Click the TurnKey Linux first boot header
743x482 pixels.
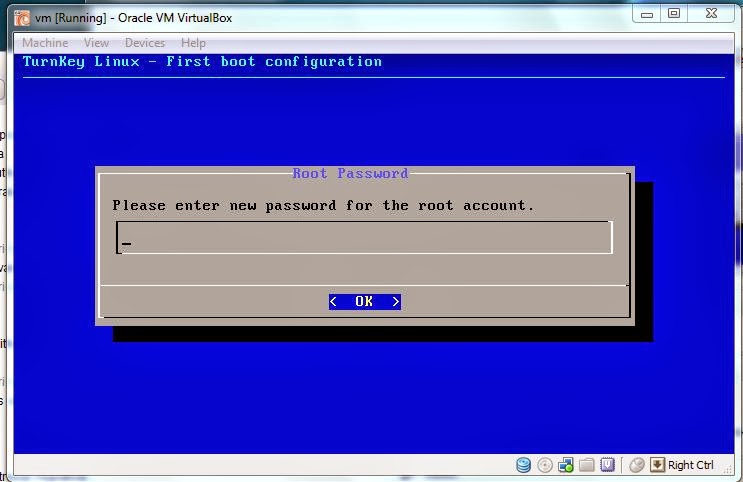202,62
